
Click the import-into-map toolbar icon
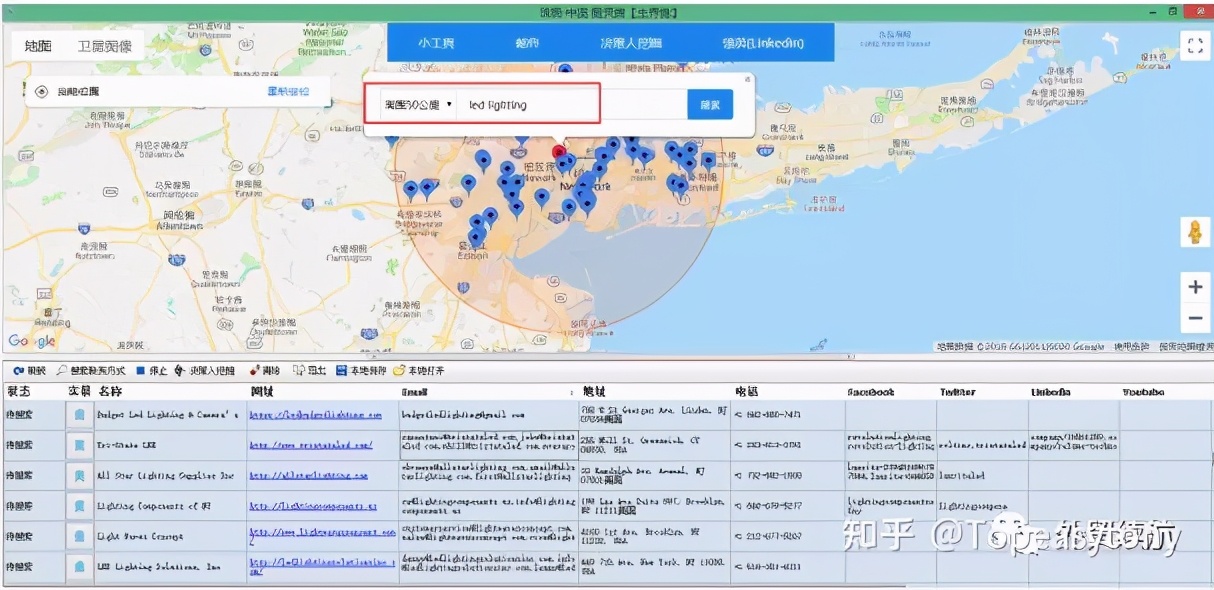(x=180, y=369)
